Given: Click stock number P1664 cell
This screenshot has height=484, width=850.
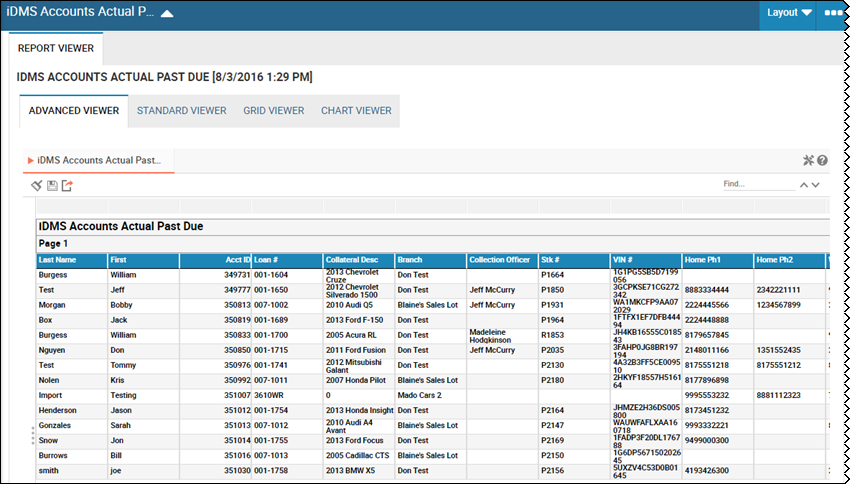Looking at the screenshot, I should click(x=575, y=275).
